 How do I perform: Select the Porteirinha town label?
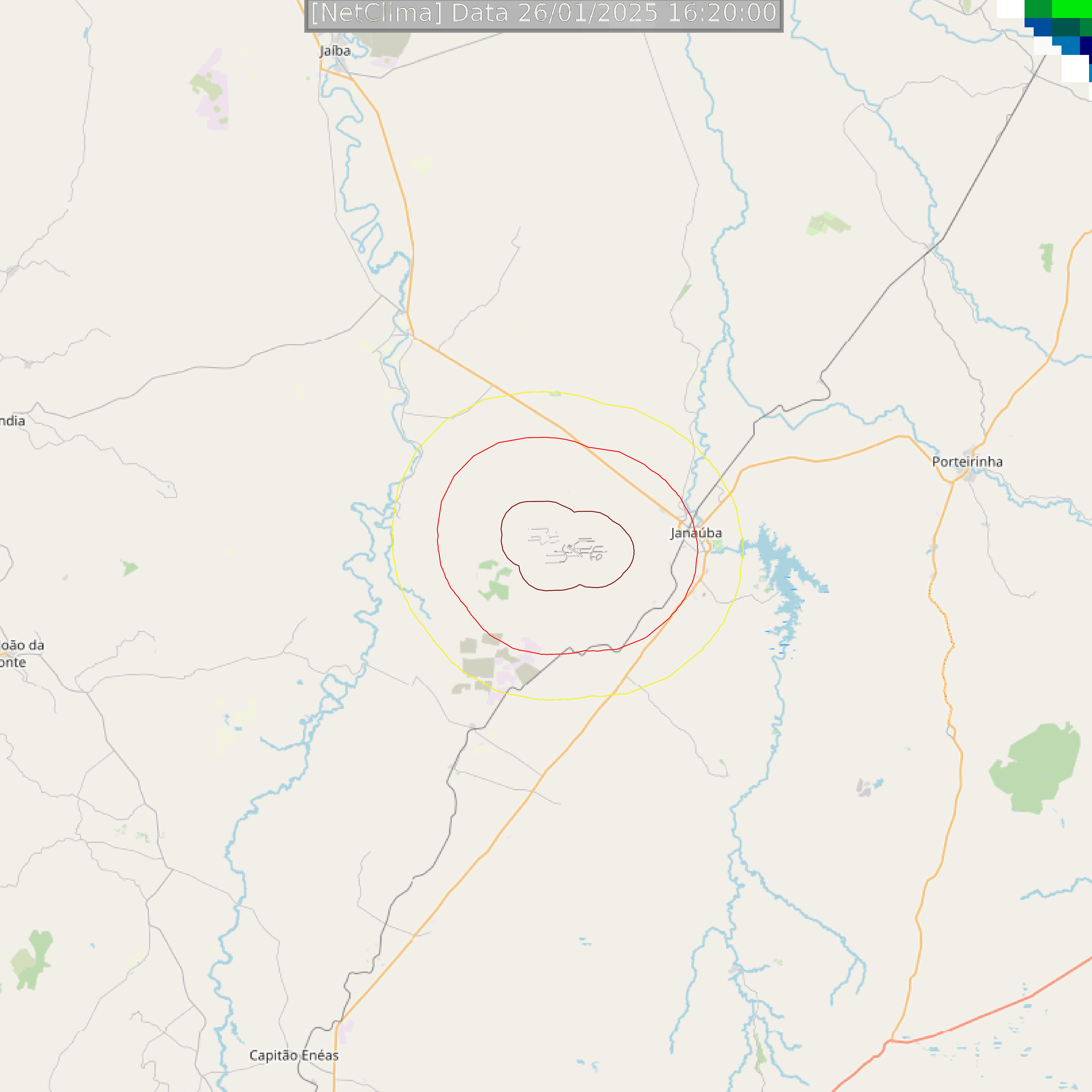[967, 462]
